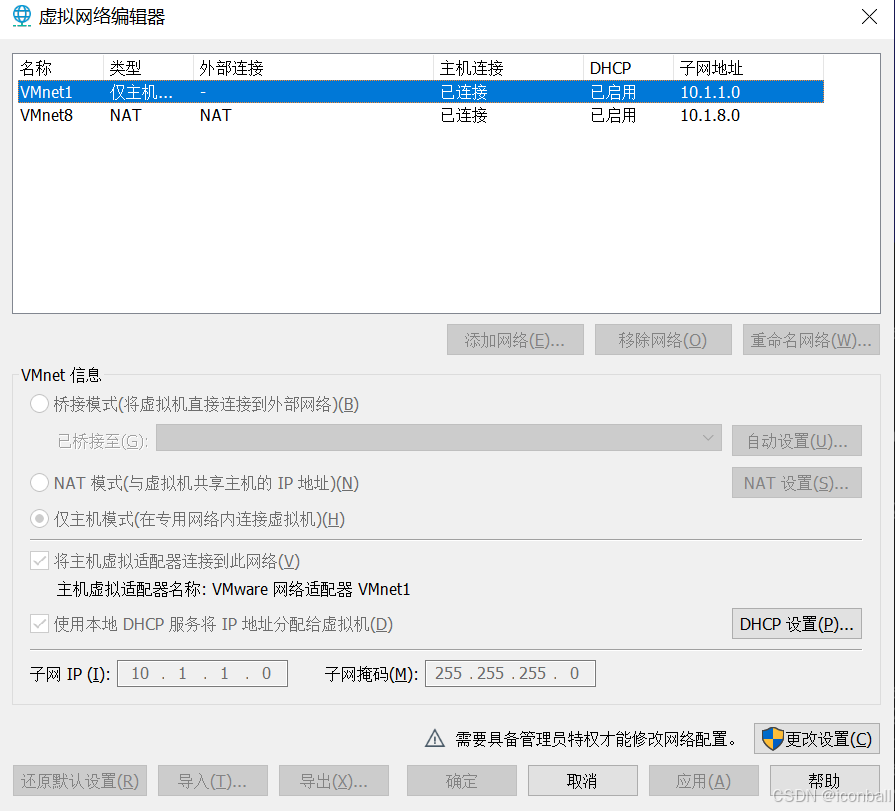Click the 主机虚拟适配器名称 VMnet1 label

pyautogui.click(x=233, y=589)
